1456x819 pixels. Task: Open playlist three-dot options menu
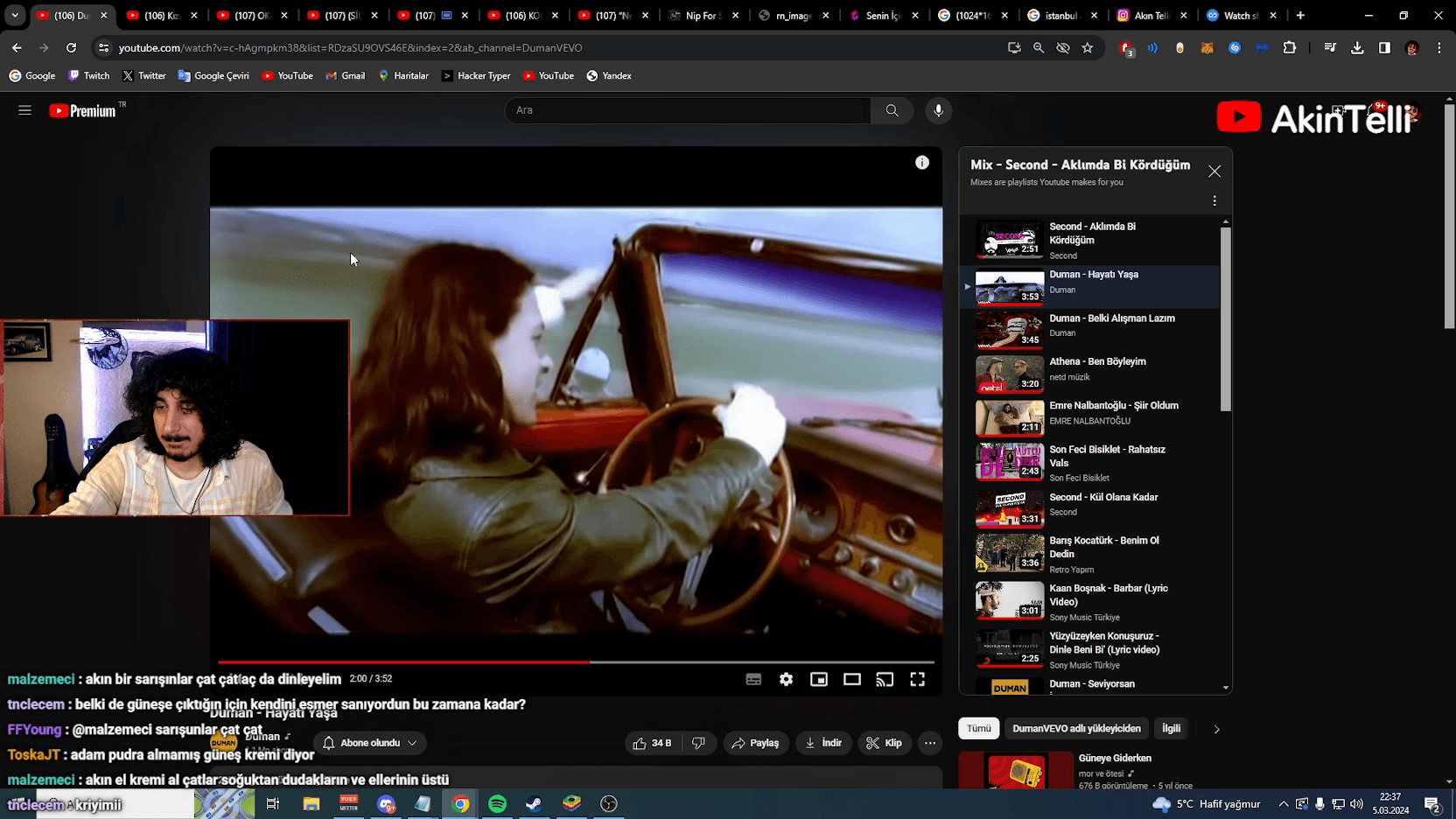[x=1214, y=200]
